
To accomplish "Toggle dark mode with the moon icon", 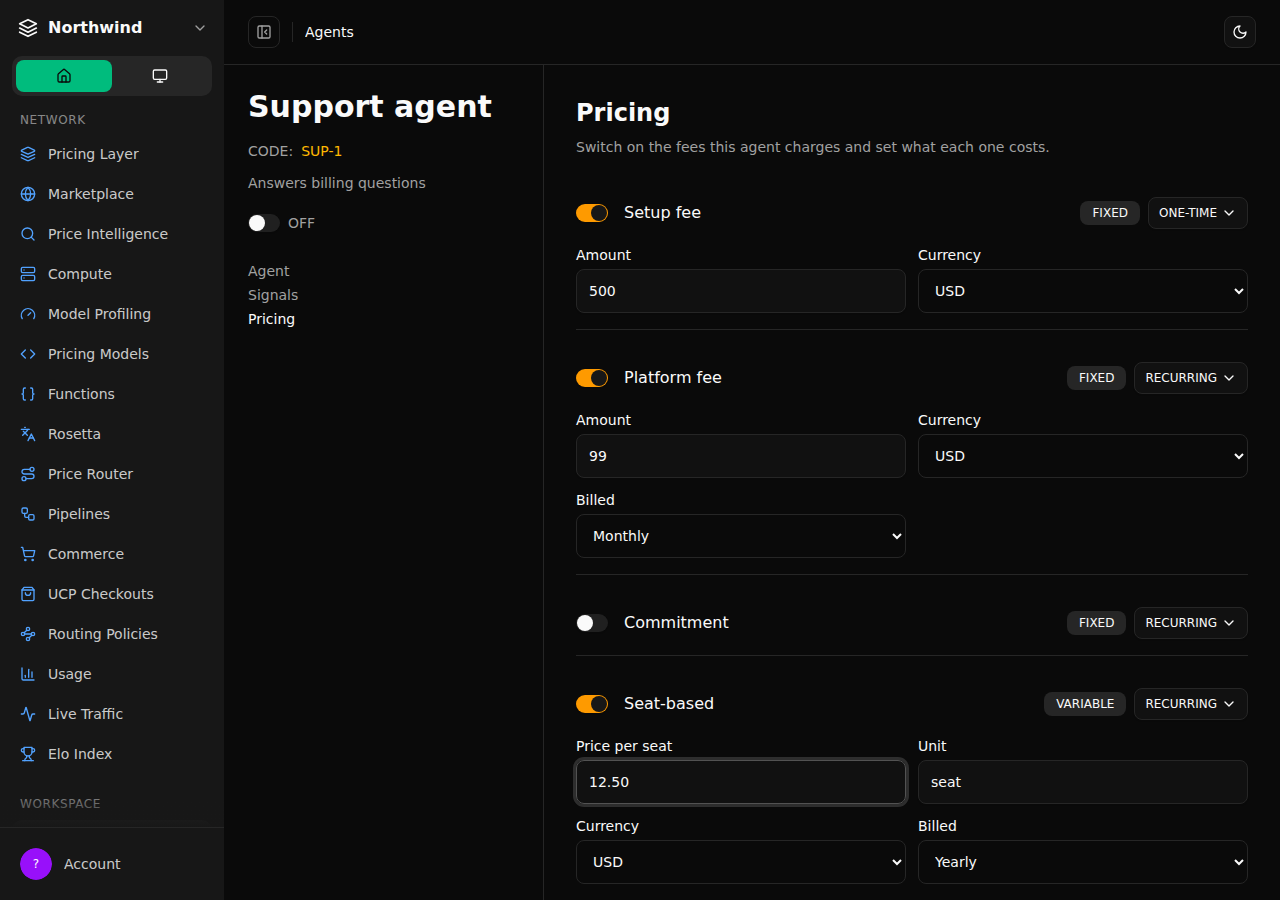I will [x=1240, y=32].
